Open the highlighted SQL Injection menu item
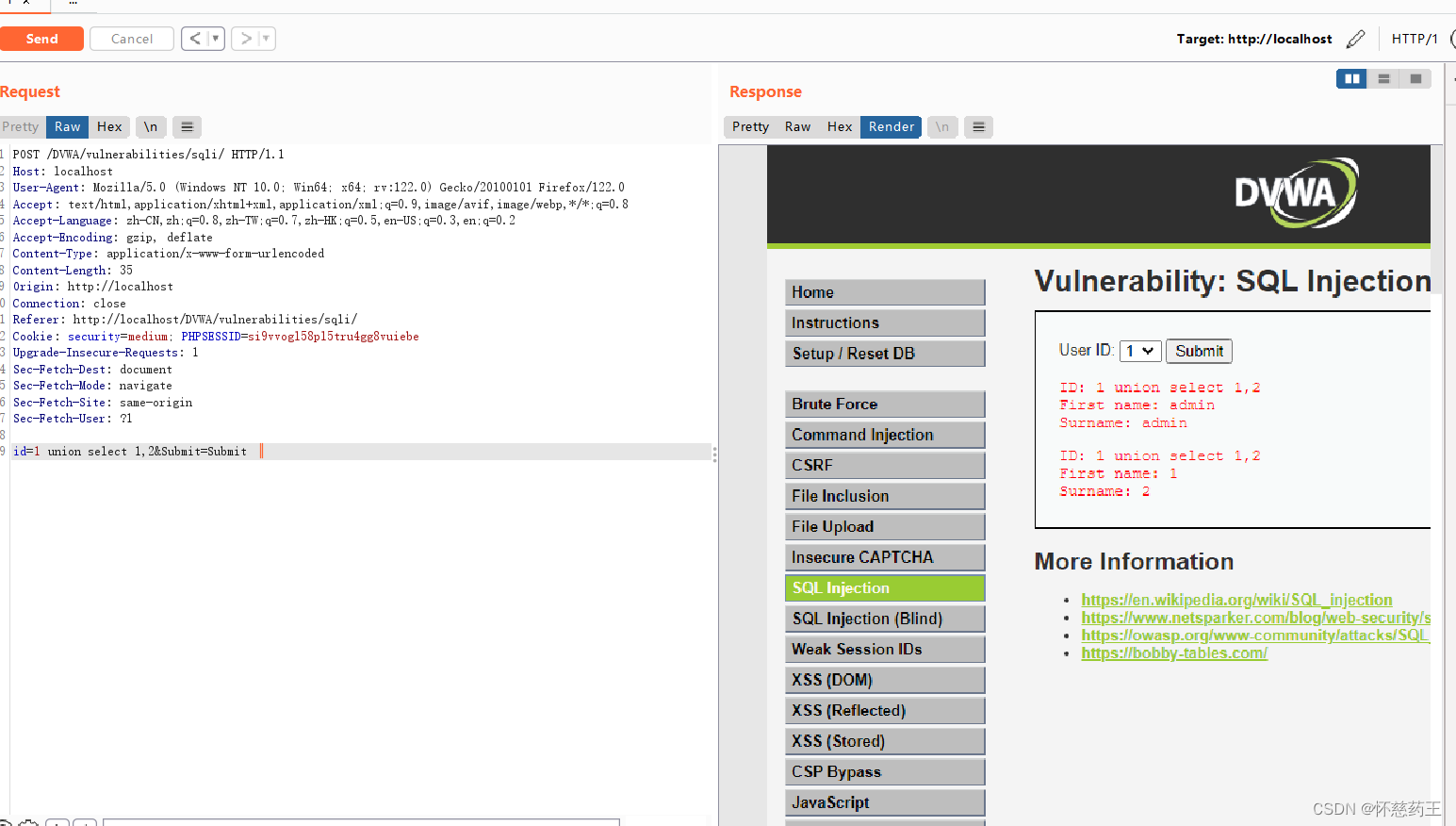 tap(885, 587)
